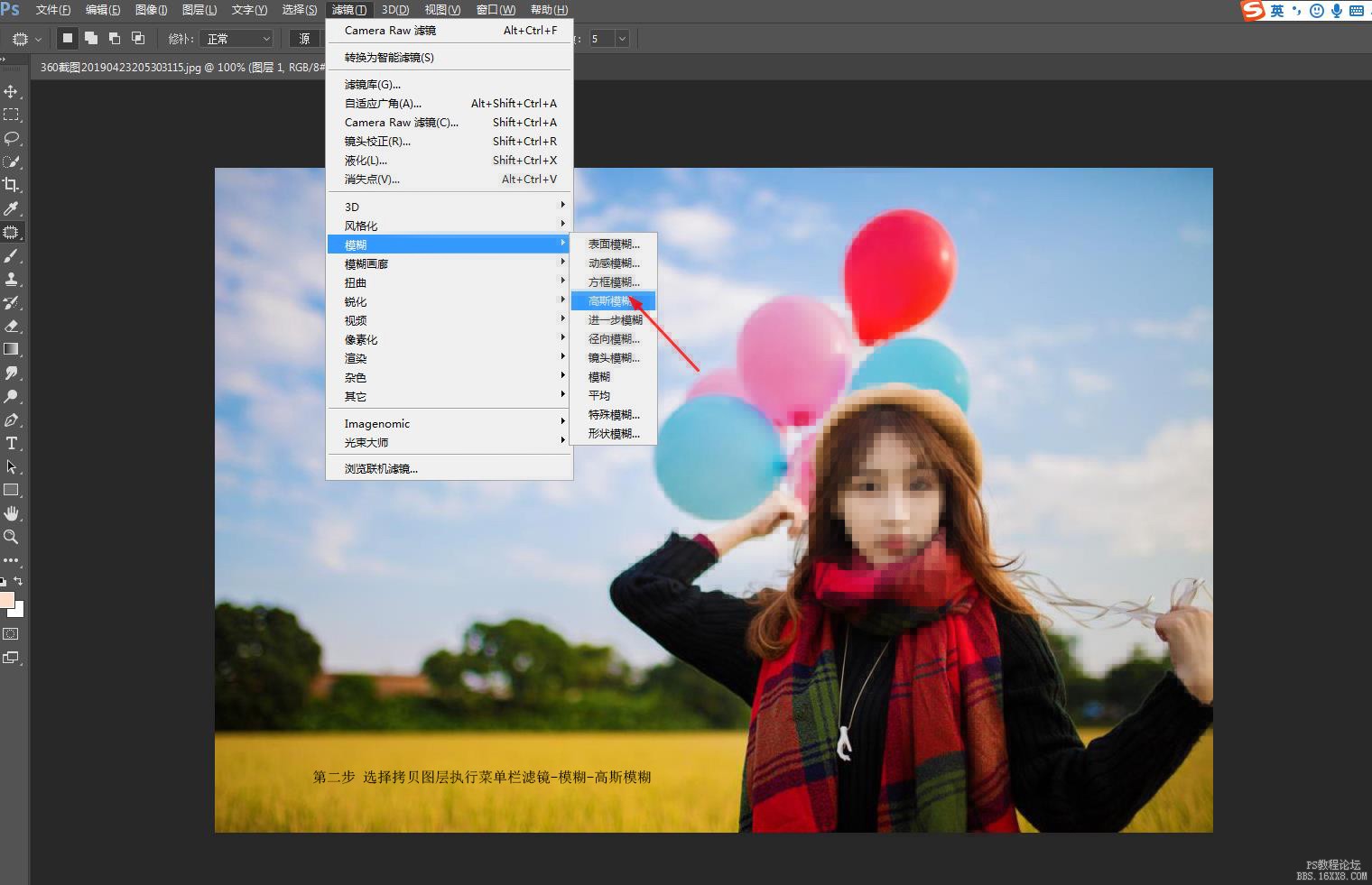Select the History Brush tool
The width and height of the screenshot is (1372, 885).
11,302
